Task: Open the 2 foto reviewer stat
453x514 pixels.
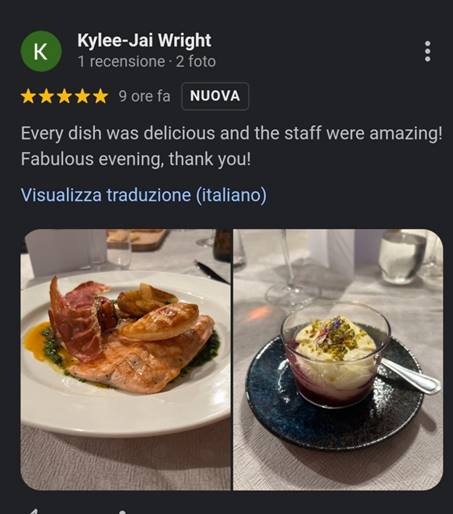Action: pyautogui.click(x=196, y=61)
